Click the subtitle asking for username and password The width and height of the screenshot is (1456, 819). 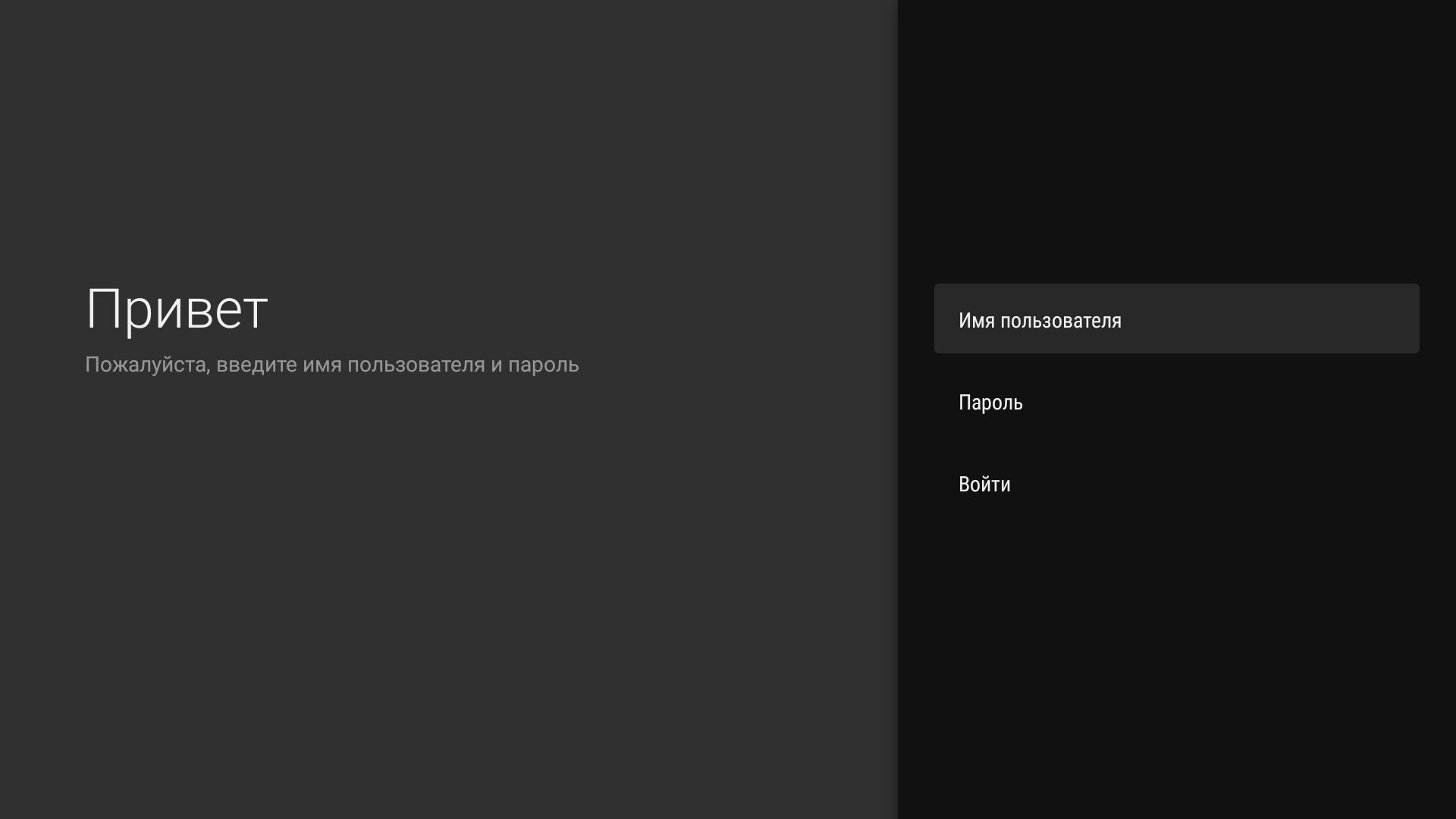(331, 365)
